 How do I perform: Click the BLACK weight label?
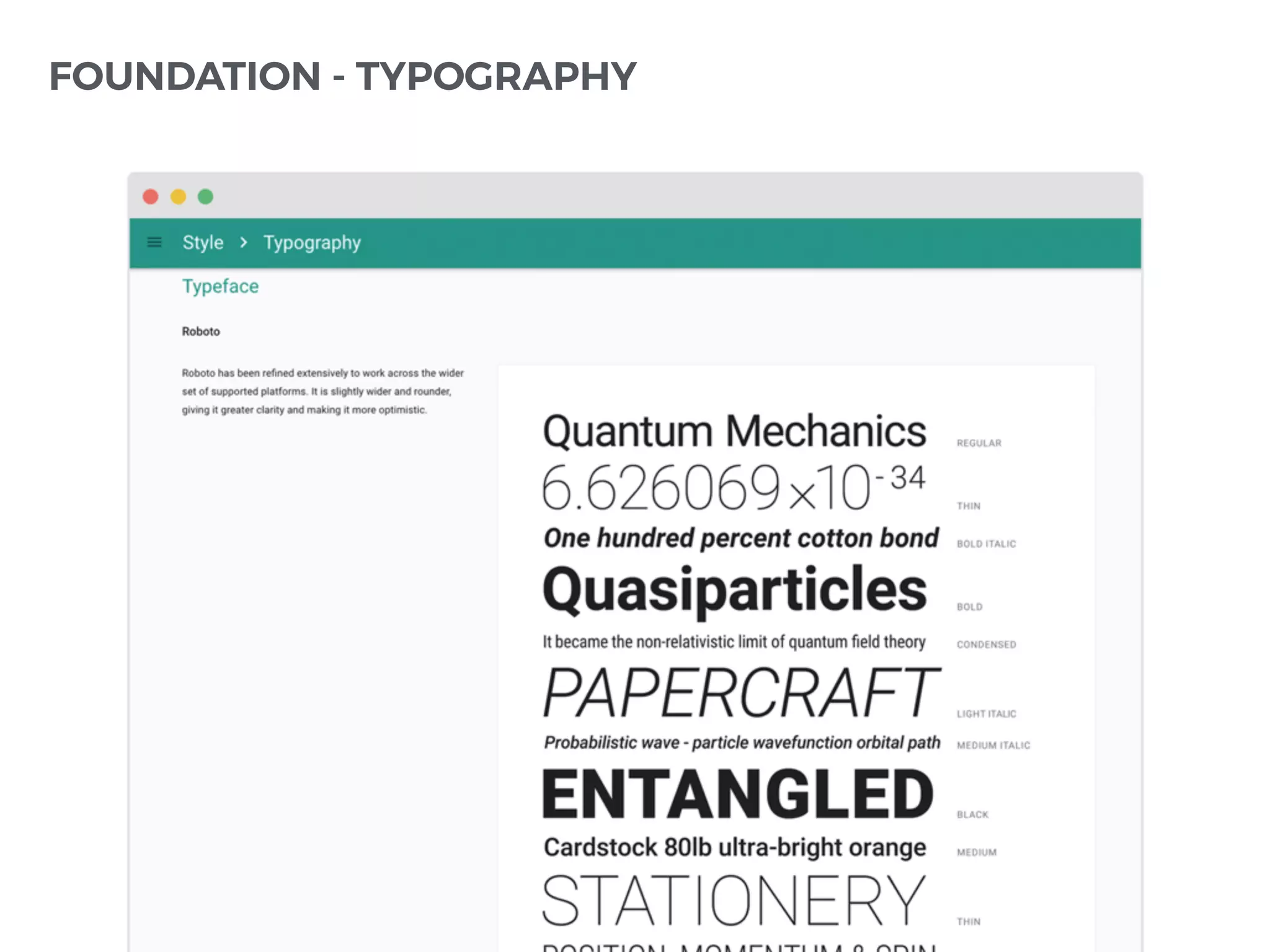972,815
